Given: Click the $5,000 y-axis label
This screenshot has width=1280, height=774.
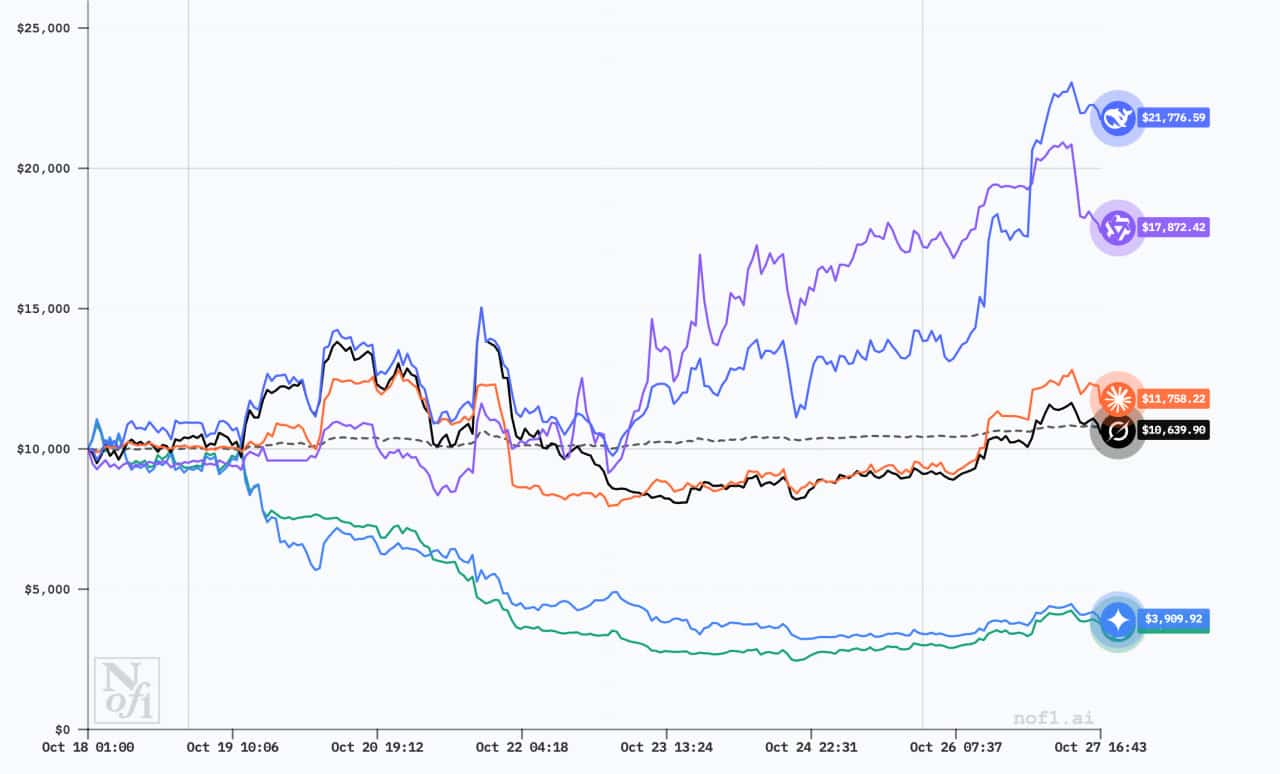Looking at the screenshot, I should click(47, 589).
